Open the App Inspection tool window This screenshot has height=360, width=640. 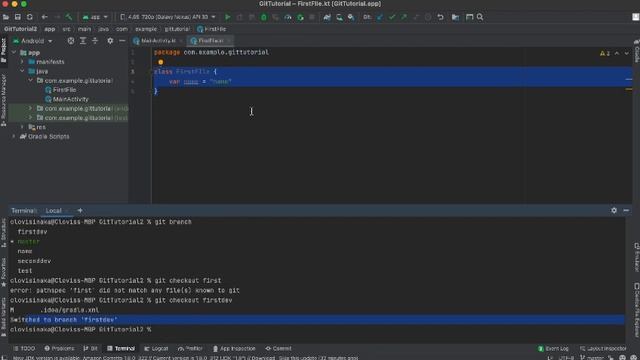click(234, 349)
